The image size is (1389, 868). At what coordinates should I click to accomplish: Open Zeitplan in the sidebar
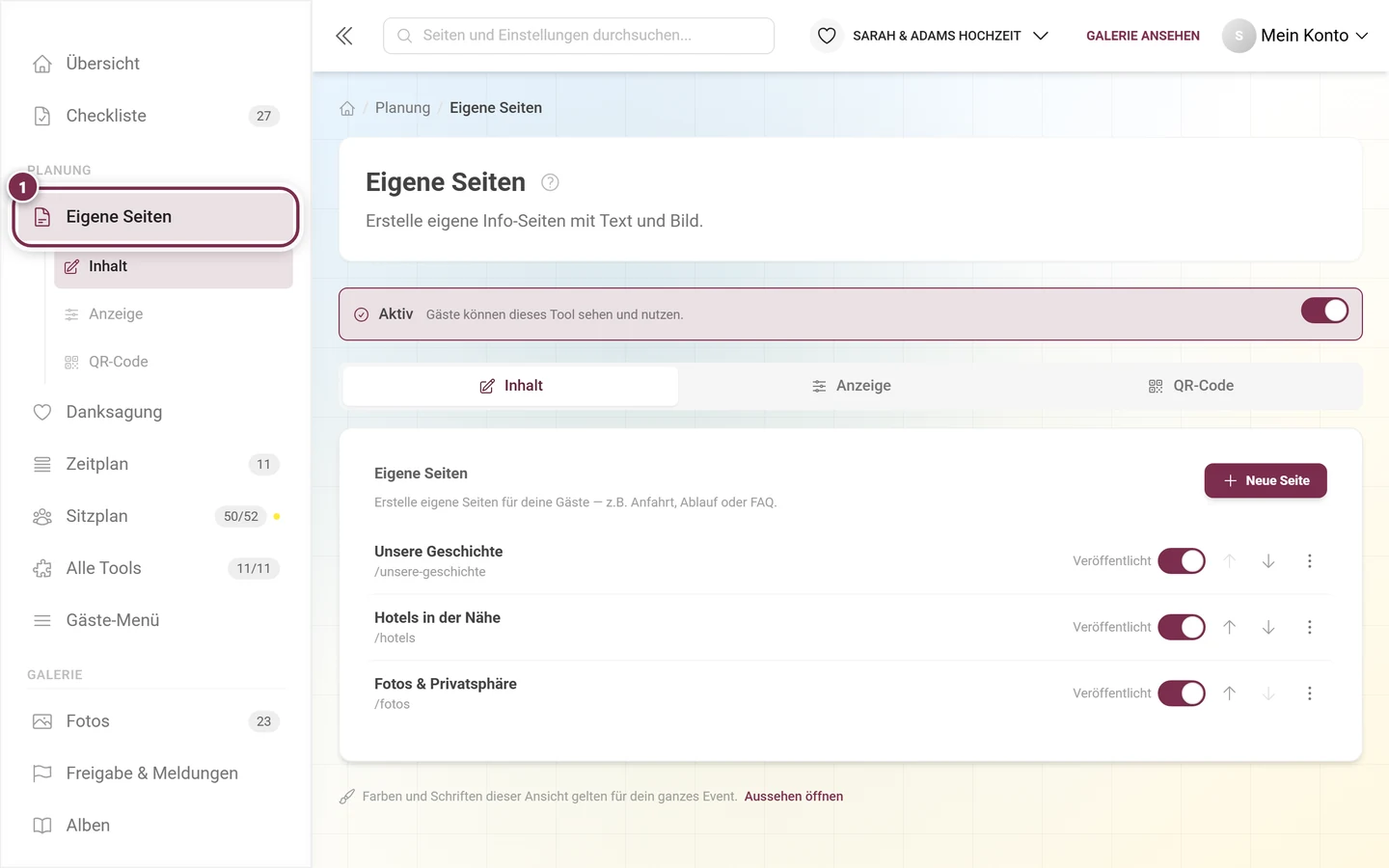155,464
